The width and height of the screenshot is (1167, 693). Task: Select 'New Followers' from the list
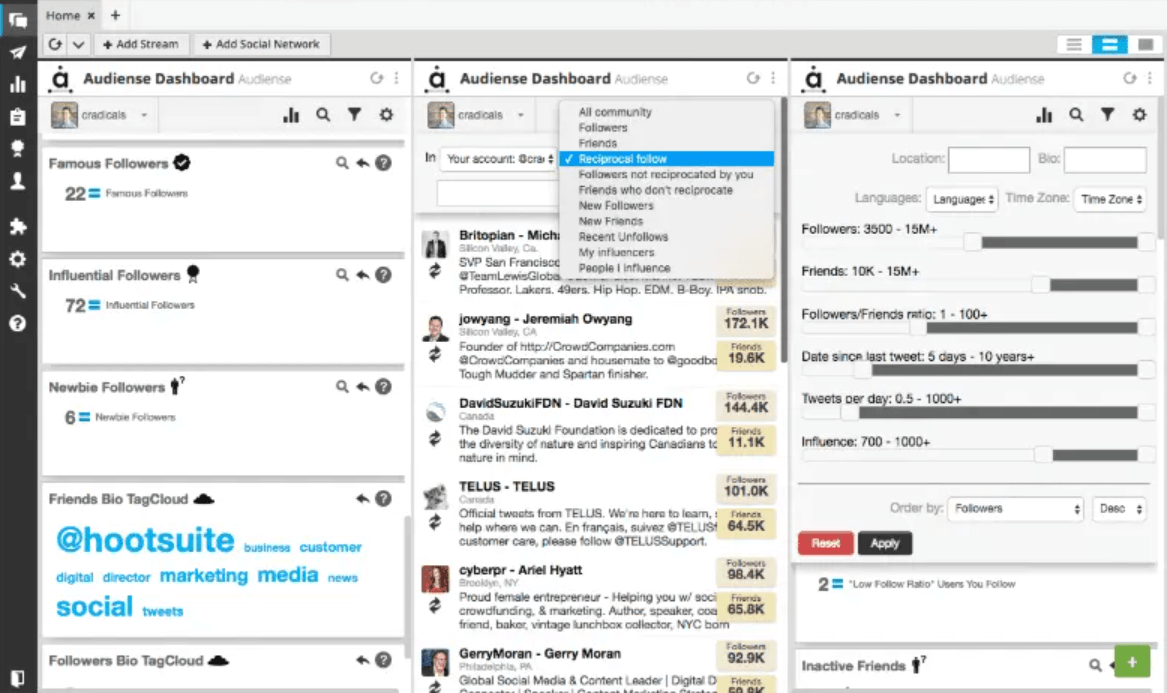[616, 205]
